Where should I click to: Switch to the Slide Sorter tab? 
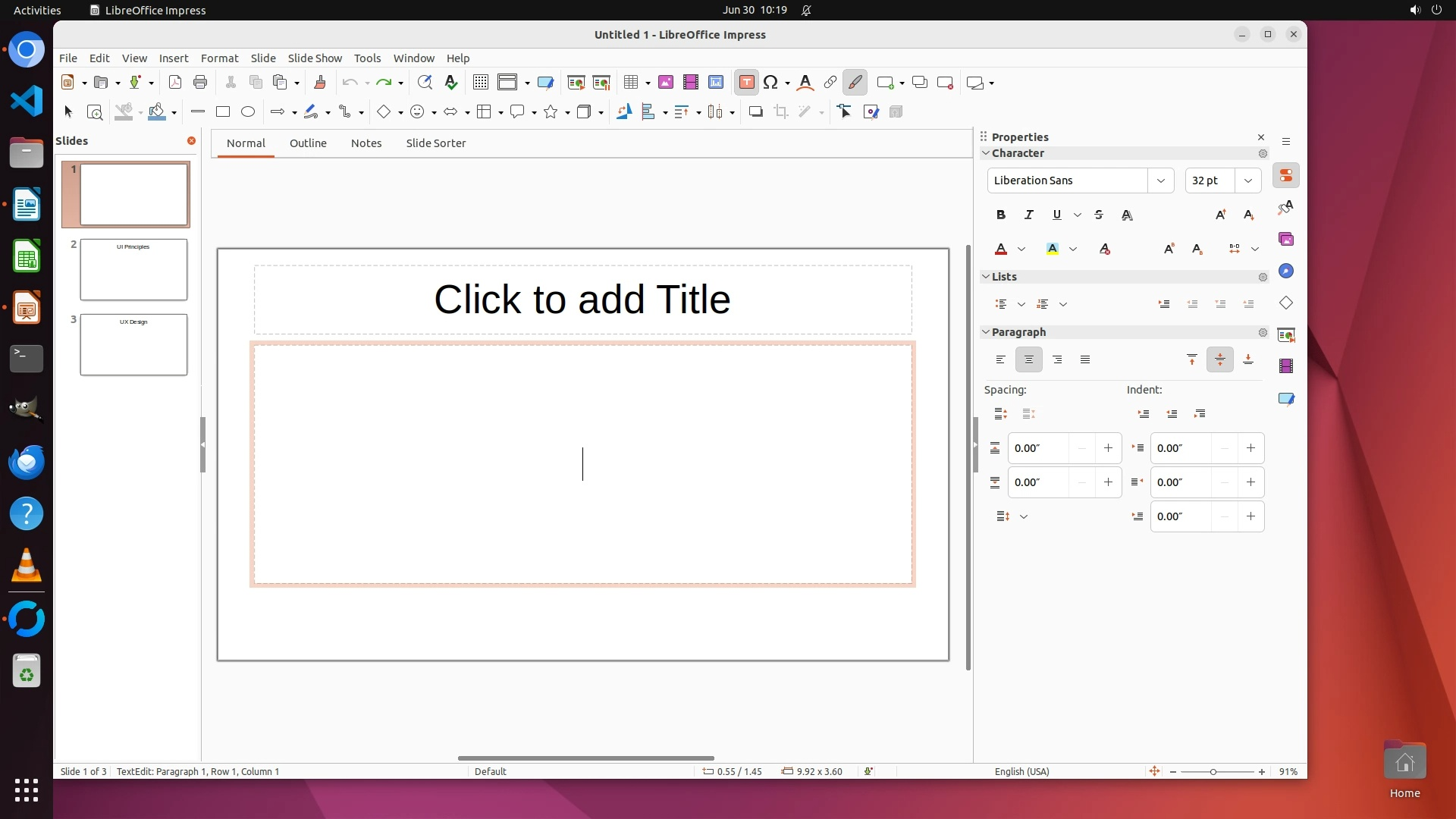(x=435, y=143)
